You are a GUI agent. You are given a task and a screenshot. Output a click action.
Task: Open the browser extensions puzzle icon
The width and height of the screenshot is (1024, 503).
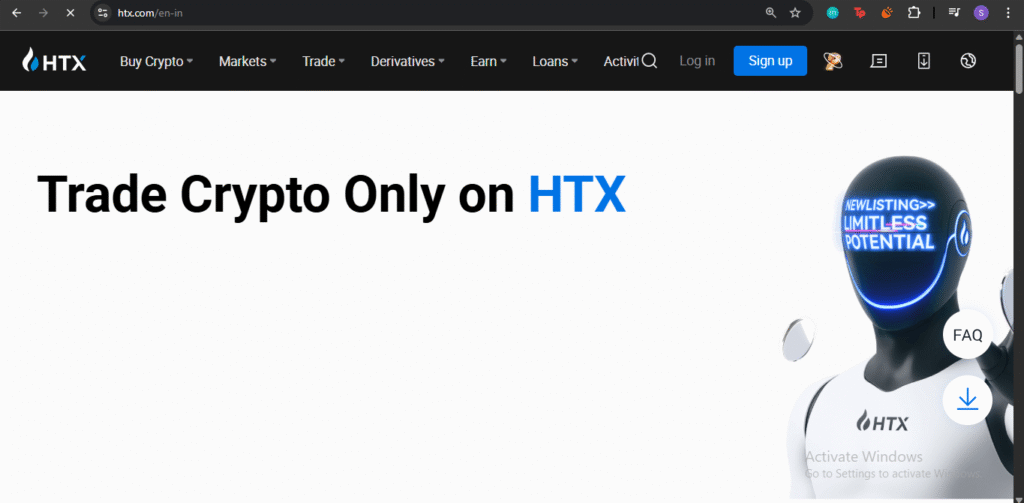point(914,12)
